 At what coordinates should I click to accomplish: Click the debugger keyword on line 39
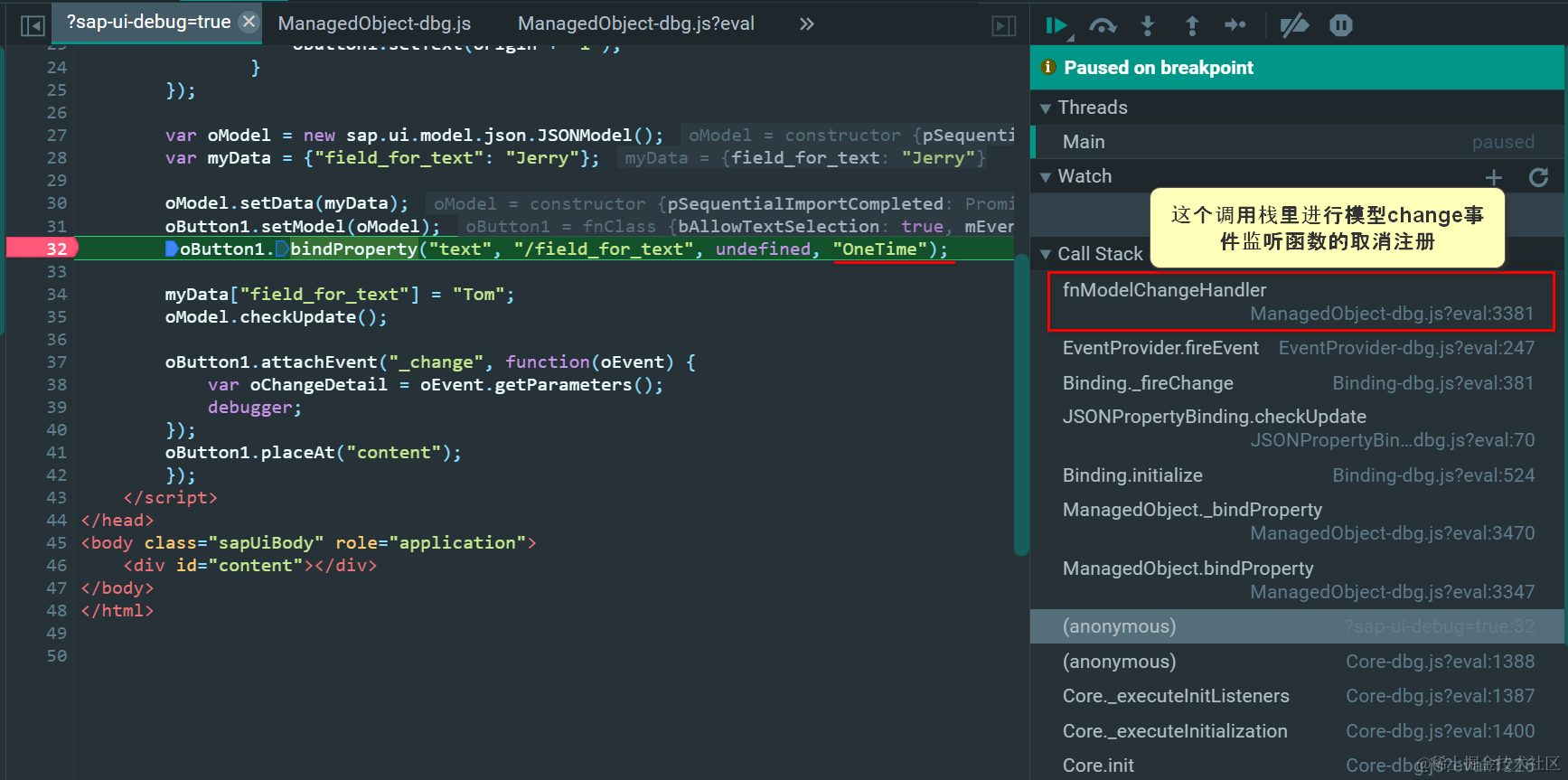coord(249,408)
